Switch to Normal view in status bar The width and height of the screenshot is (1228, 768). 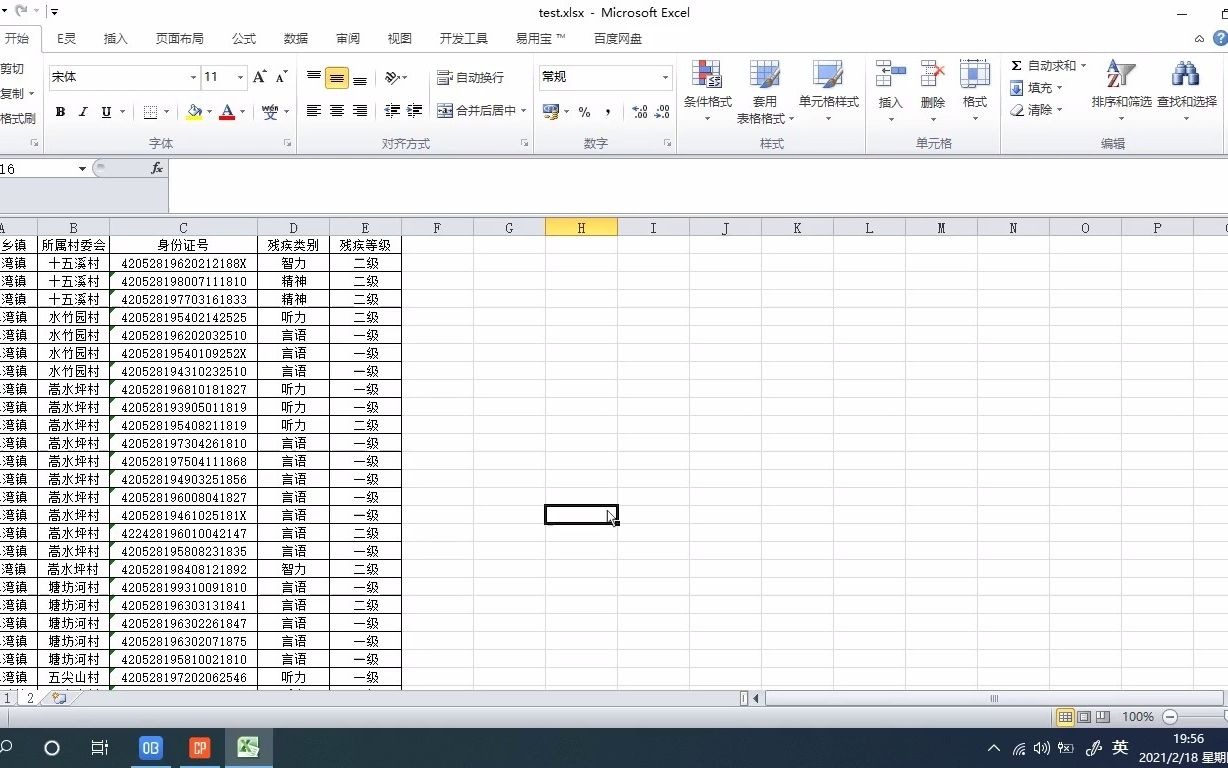pos(1066,717)
